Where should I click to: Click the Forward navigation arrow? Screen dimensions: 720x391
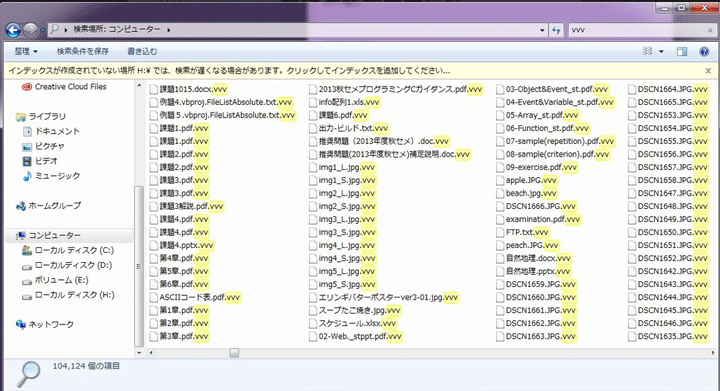(30, 30)
